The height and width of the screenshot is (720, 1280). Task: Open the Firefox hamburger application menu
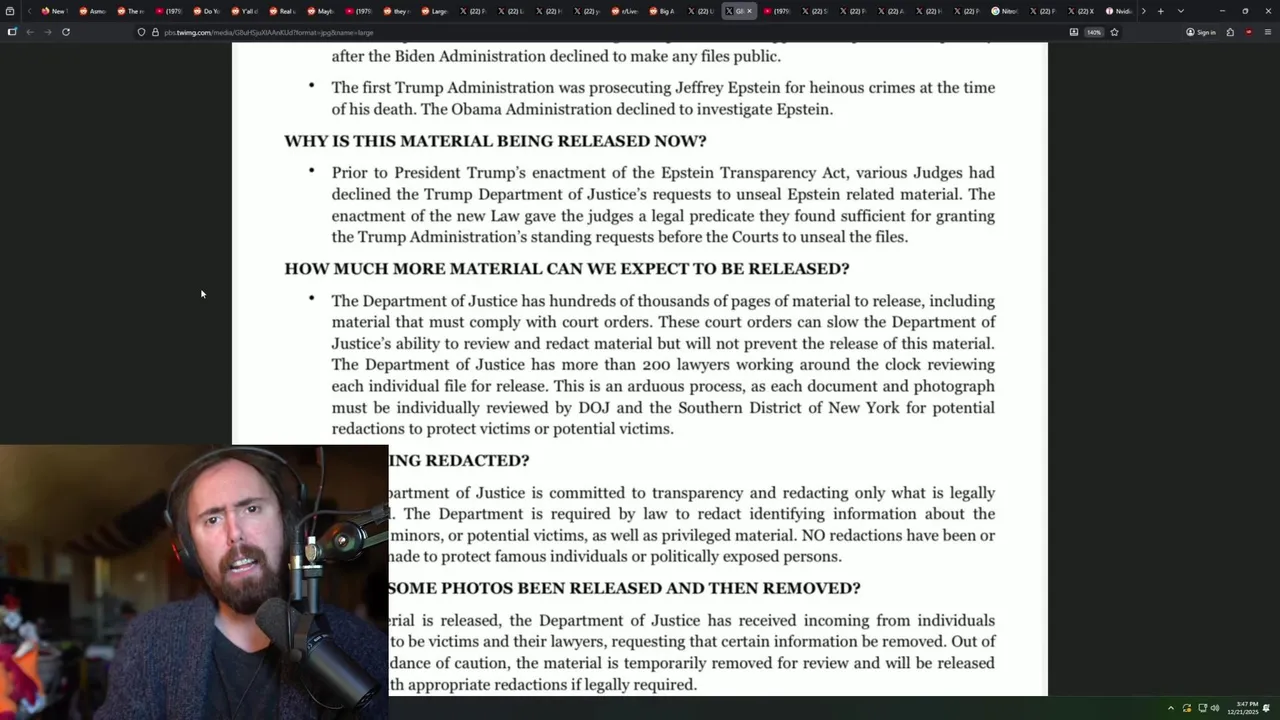pos(1267,32)
